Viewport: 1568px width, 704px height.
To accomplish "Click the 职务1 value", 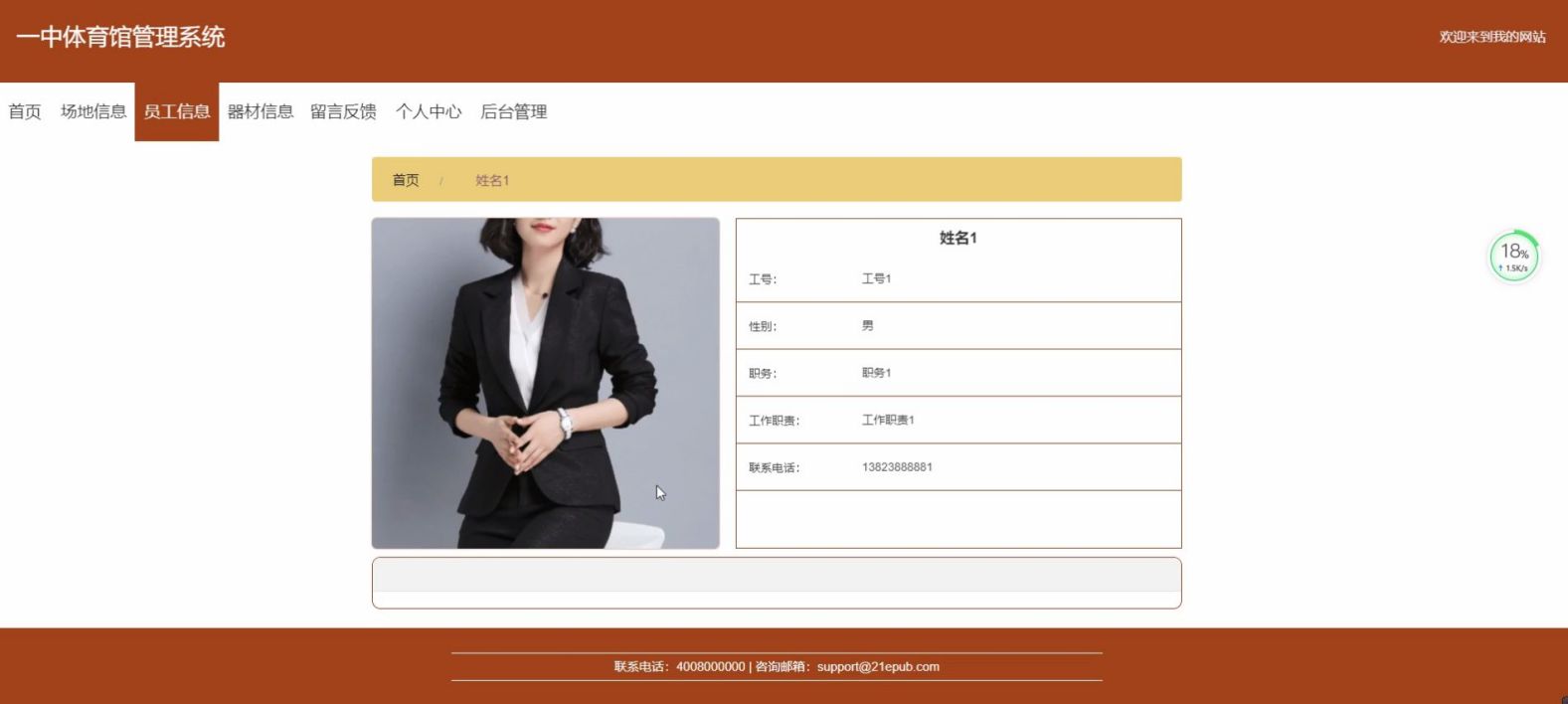I will click(876, 373).
